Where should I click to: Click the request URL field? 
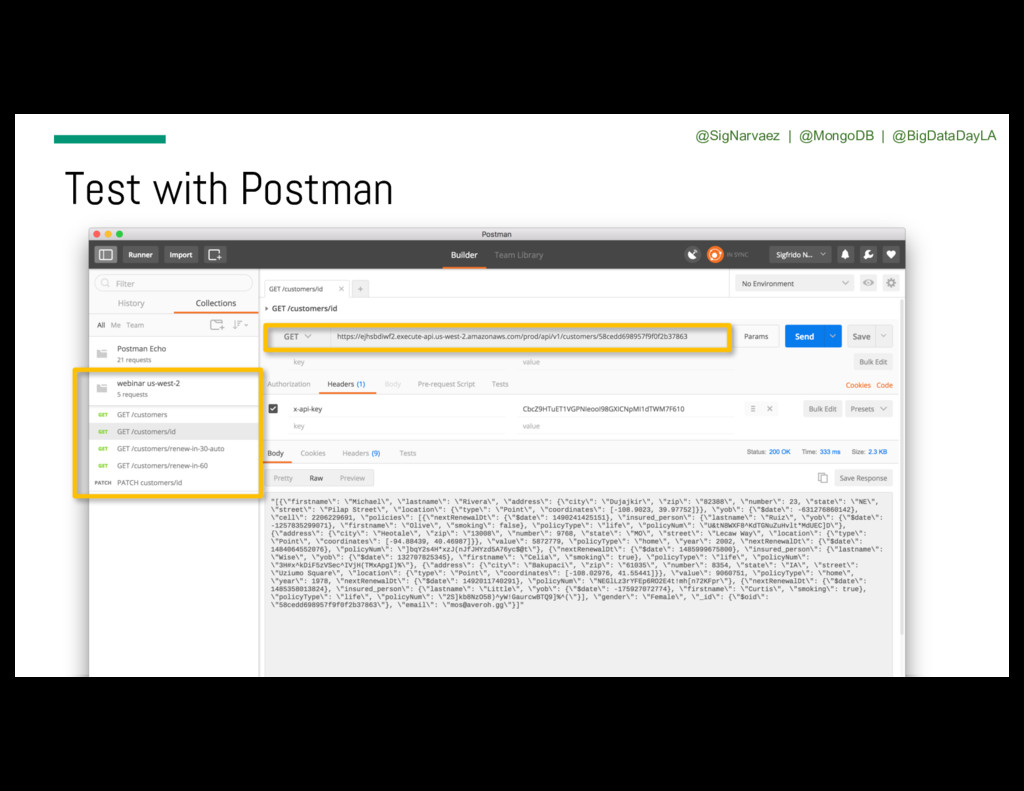[x=529, y=336]
